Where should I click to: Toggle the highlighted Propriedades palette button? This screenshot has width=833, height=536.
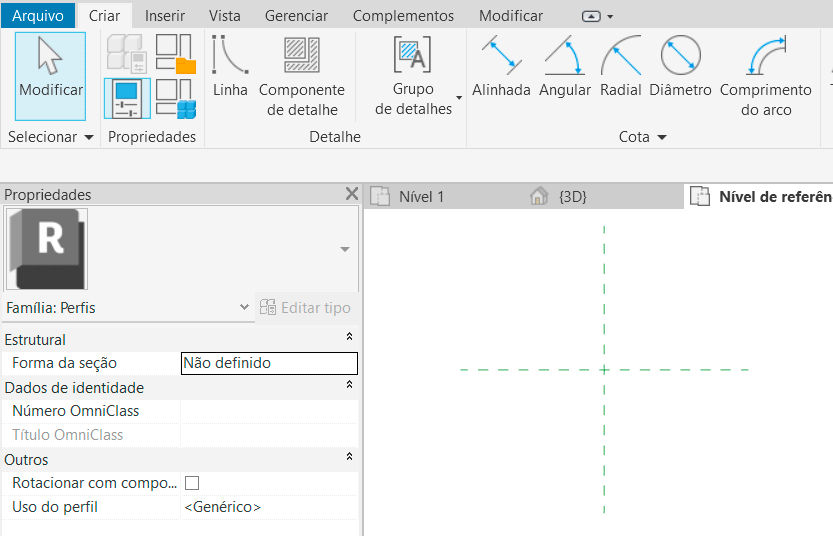tap(127, 99)
